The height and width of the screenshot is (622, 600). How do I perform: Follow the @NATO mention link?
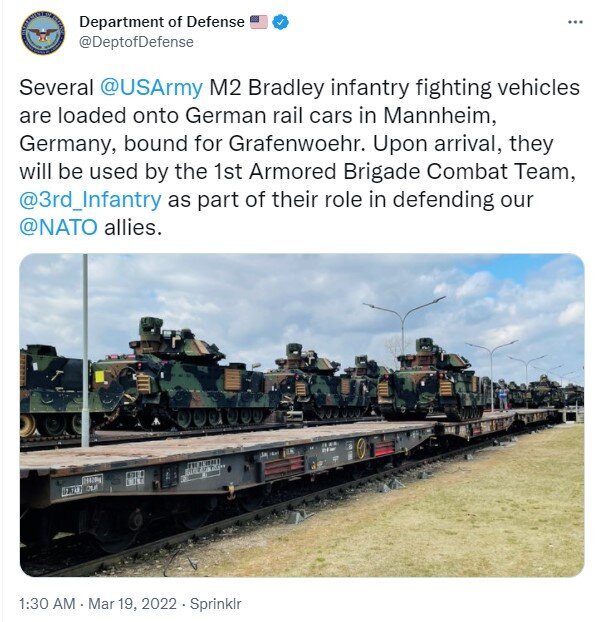point(59,227)
